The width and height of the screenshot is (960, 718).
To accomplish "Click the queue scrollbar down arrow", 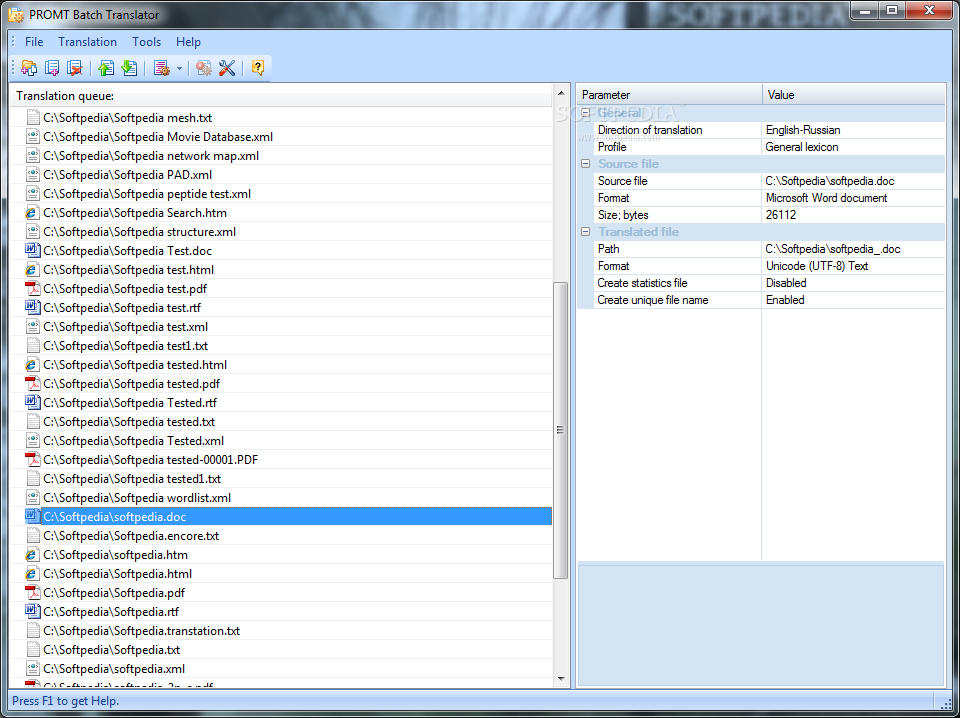I will tap(561, 678).
